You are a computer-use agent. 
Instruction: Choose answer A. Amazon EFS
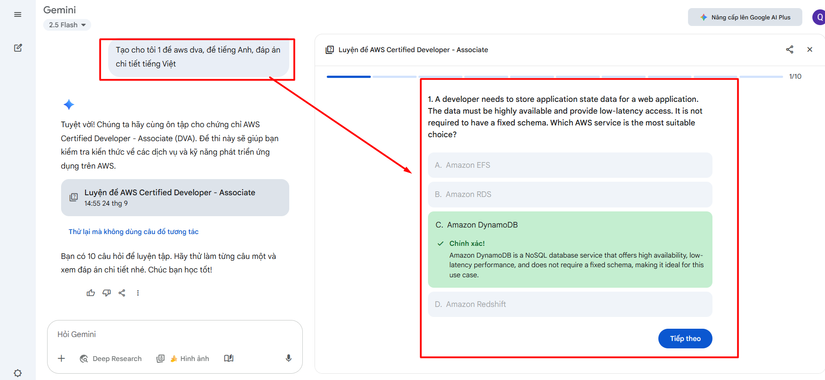click(570, 165)
